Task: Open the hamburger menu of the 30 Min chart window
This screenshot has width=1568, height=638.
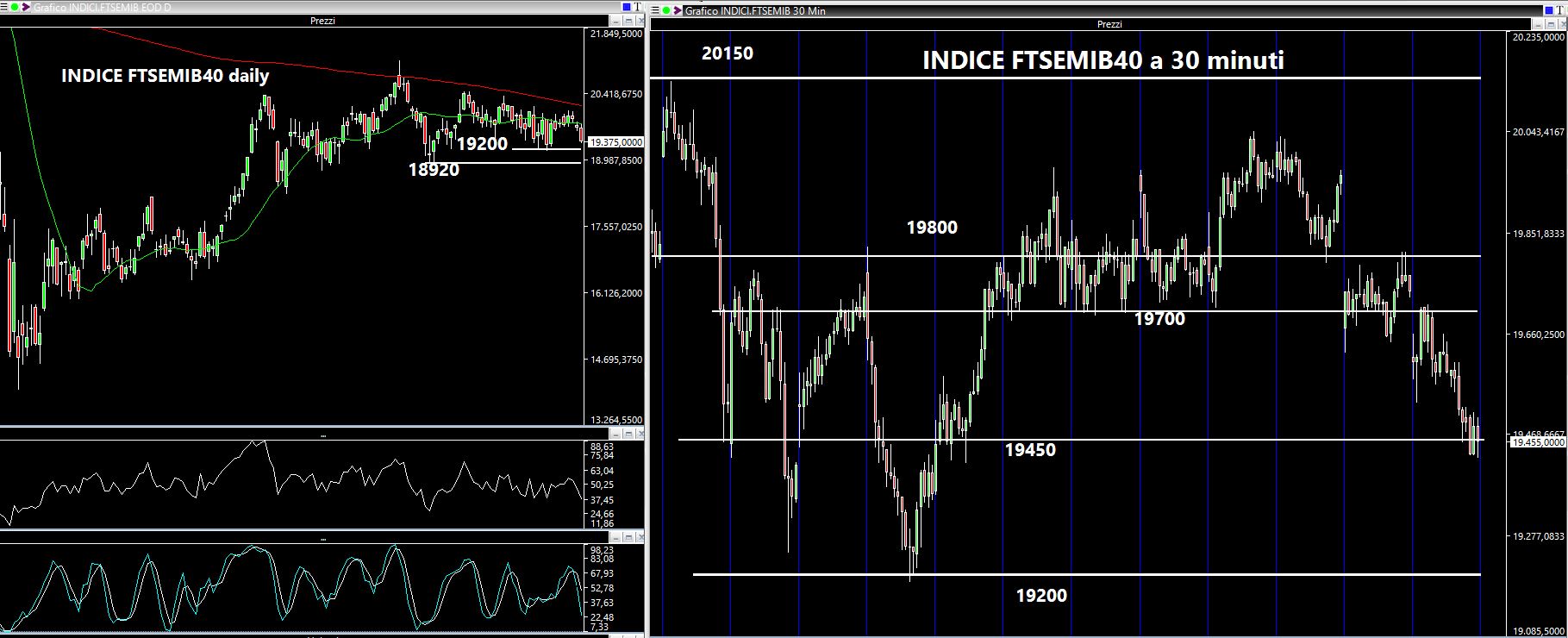Action: [x=655, y=10]
